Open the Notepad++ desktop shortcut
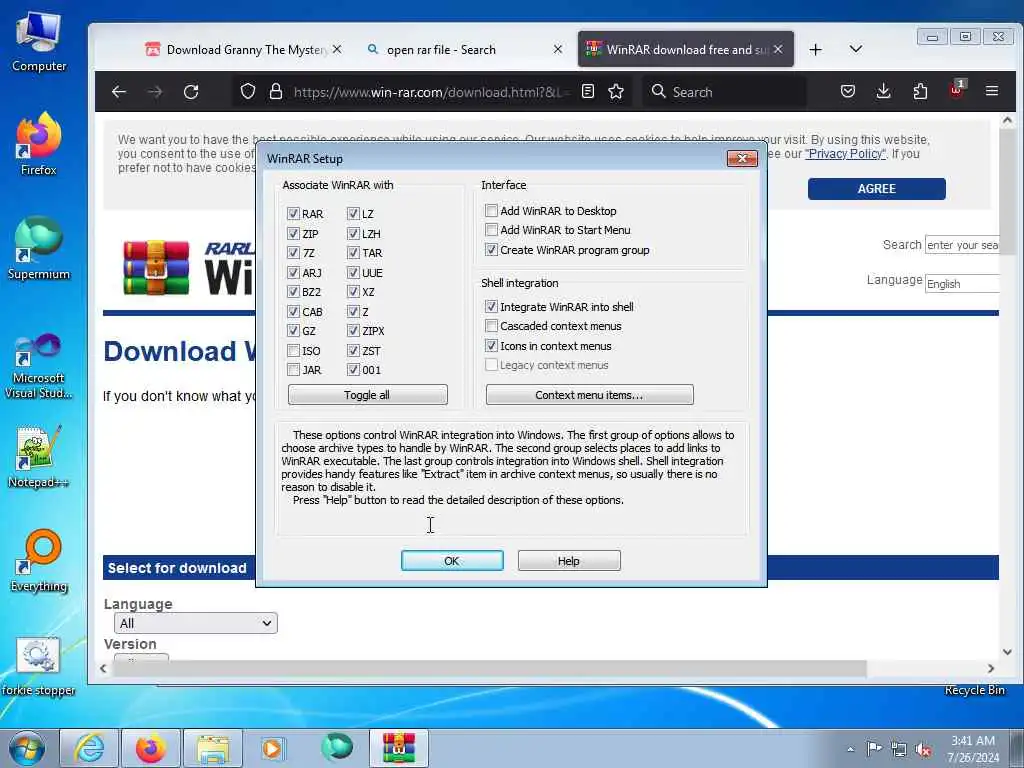This screenshot has height=768, width=1024. (x=39, y=456)
